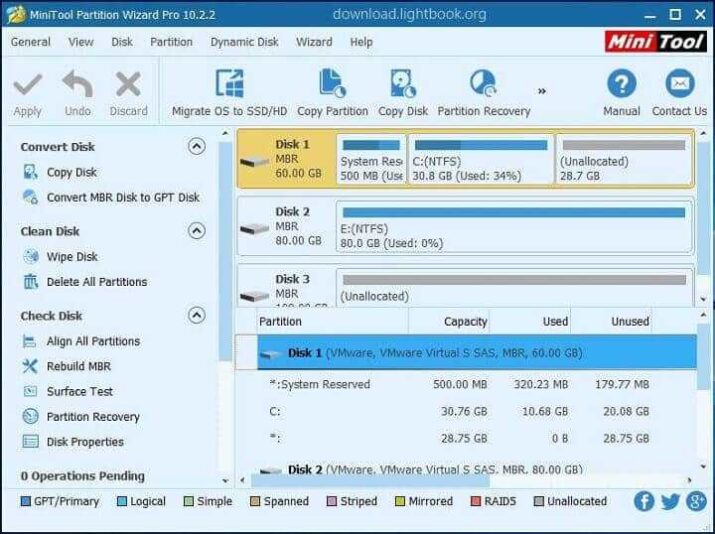
Task: Open the Copy Partition tool
Action: tap(332, 93)
